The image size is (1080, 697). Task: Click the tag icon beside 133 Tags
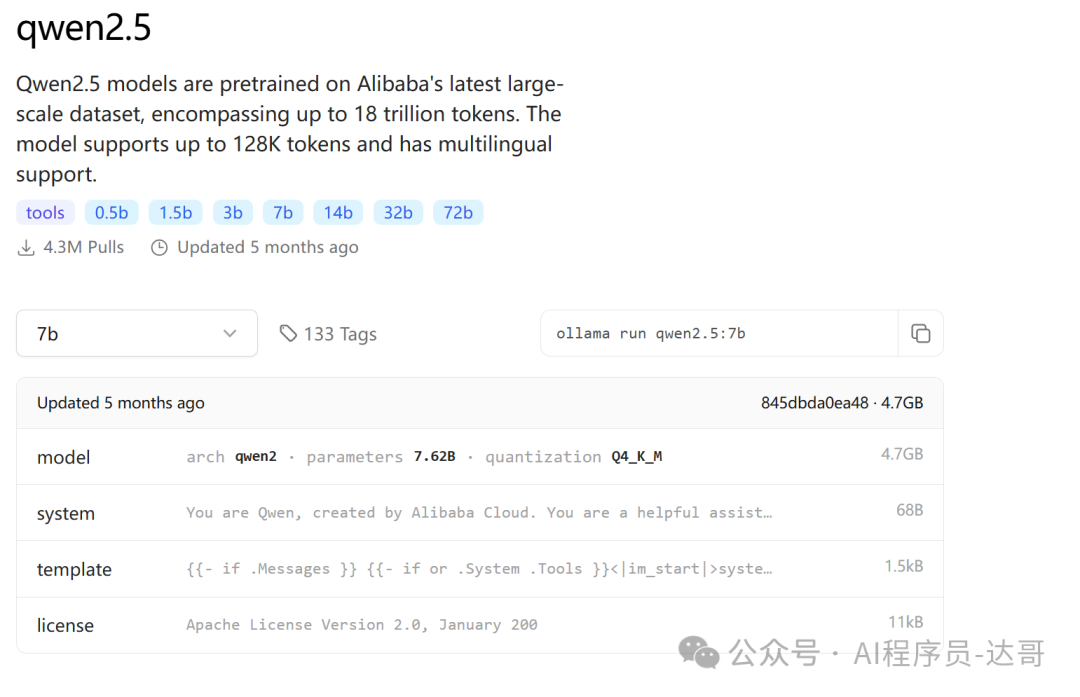click(x=288, y=333)
